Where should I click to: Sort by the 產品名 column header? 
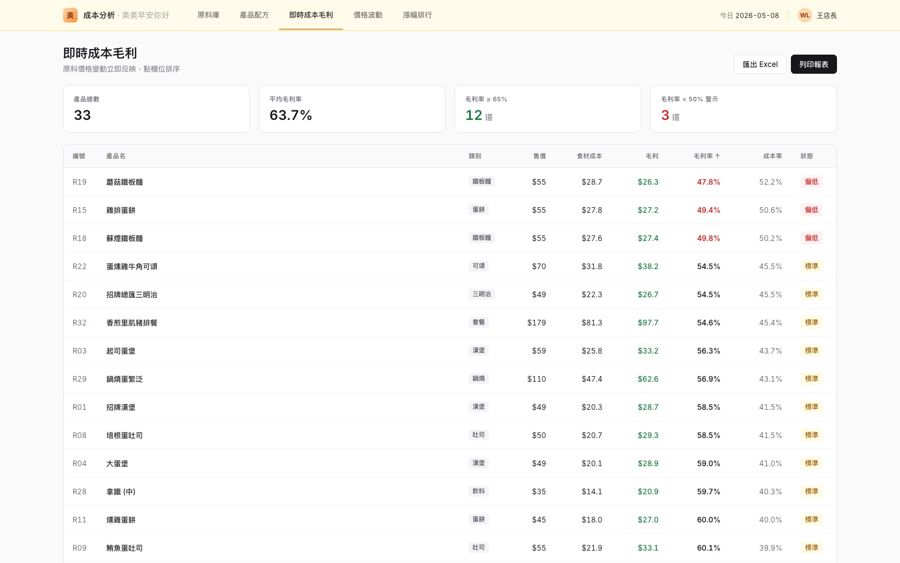pyautogui.click(x=115, y=156)
